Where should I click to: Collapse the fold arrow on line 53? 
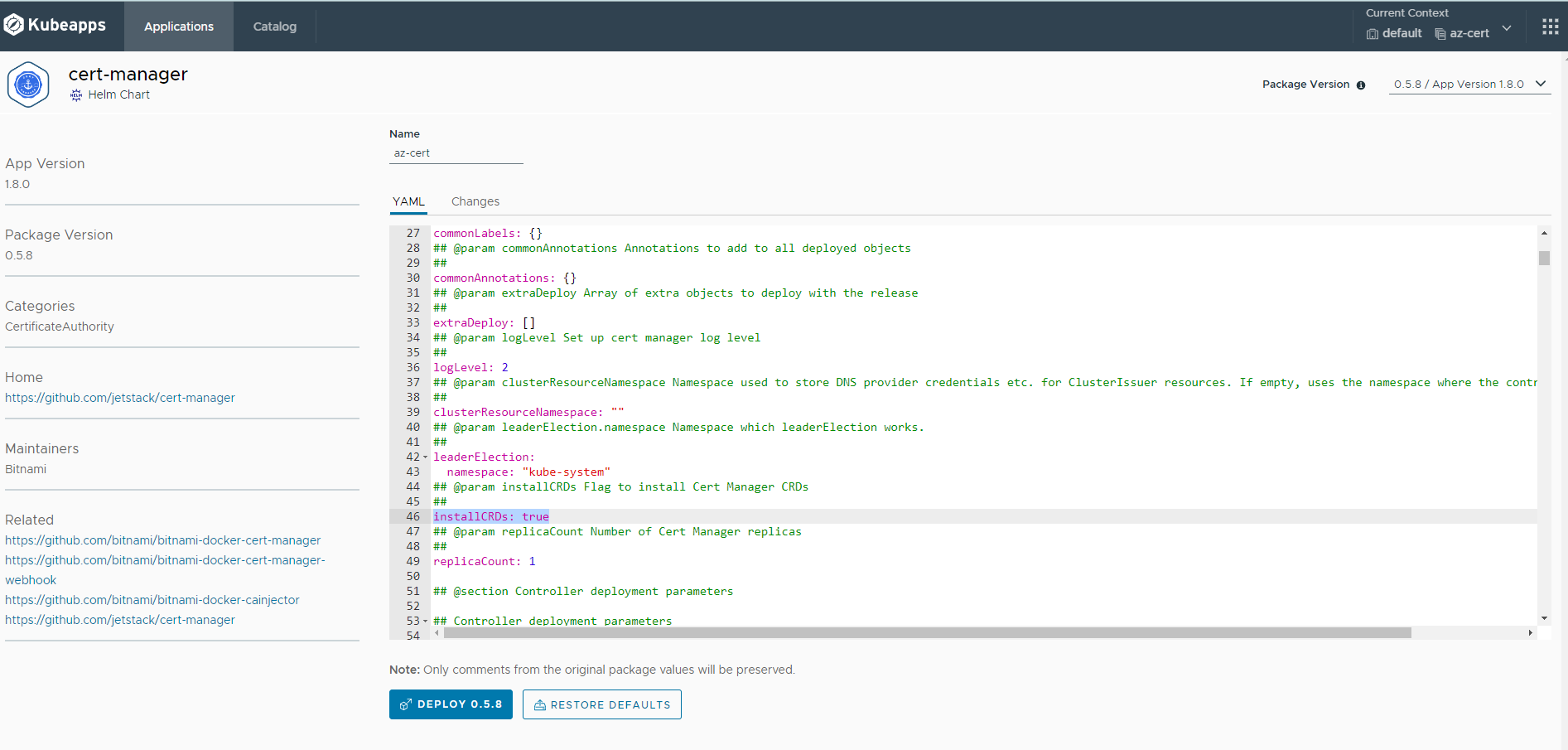(426, 622)
